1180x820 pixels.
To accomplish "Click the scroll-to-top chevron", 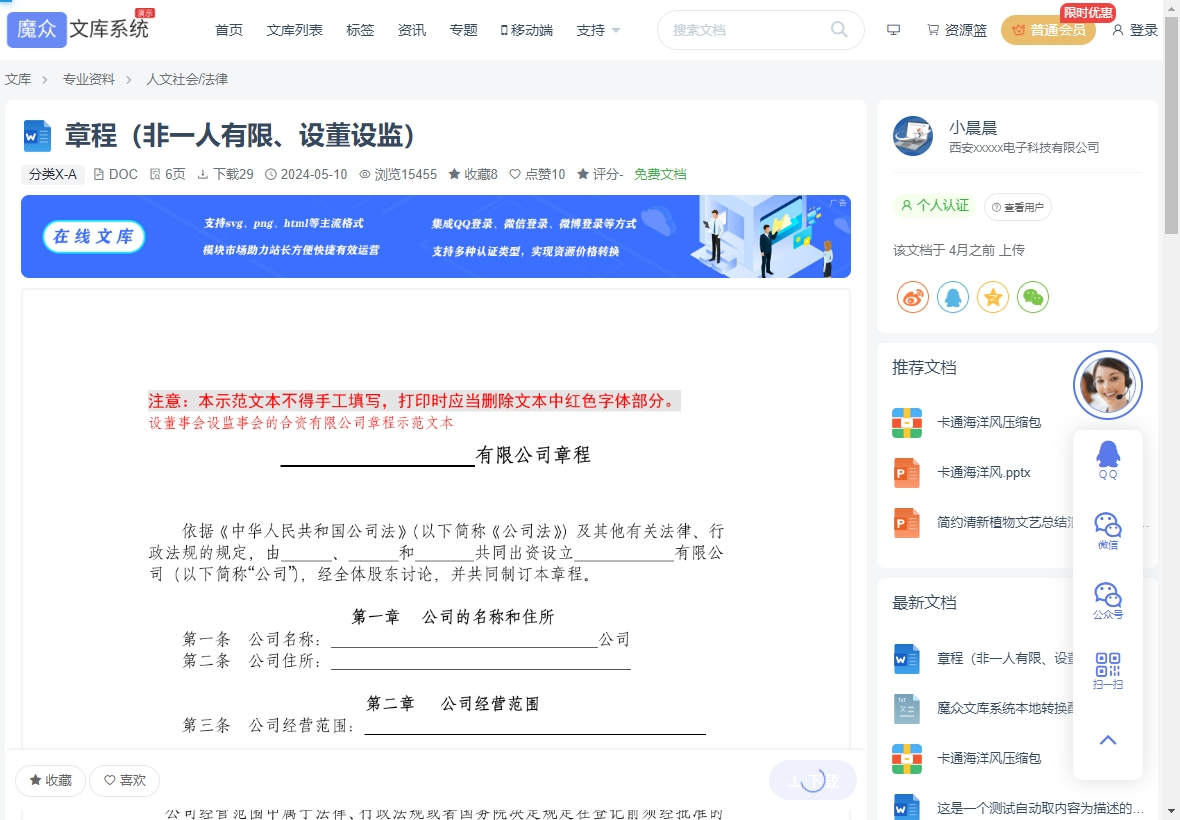I will [x=1108, y=740].
